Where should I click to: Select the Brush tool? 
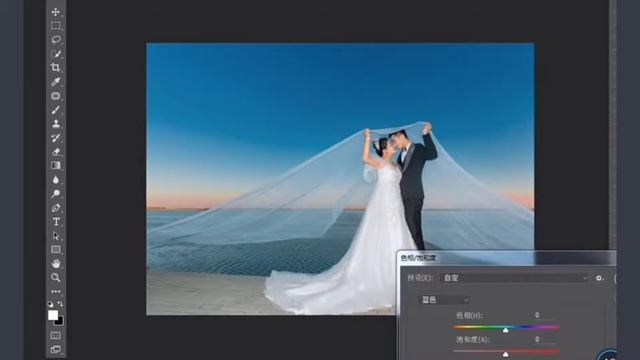56,110
